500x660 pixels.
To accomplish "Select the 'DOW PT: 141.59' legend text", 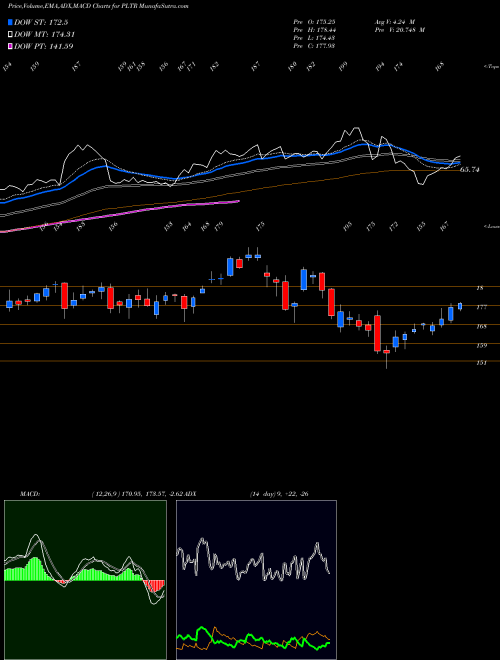I will click(44, 46).
